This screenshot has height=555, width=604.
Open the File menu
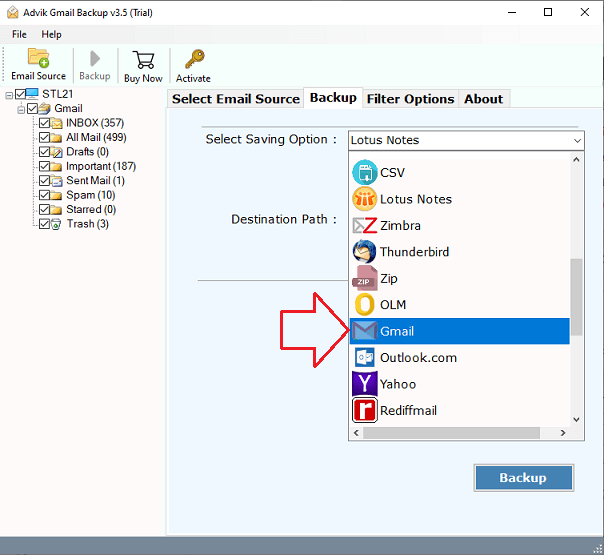coord(19,34)
